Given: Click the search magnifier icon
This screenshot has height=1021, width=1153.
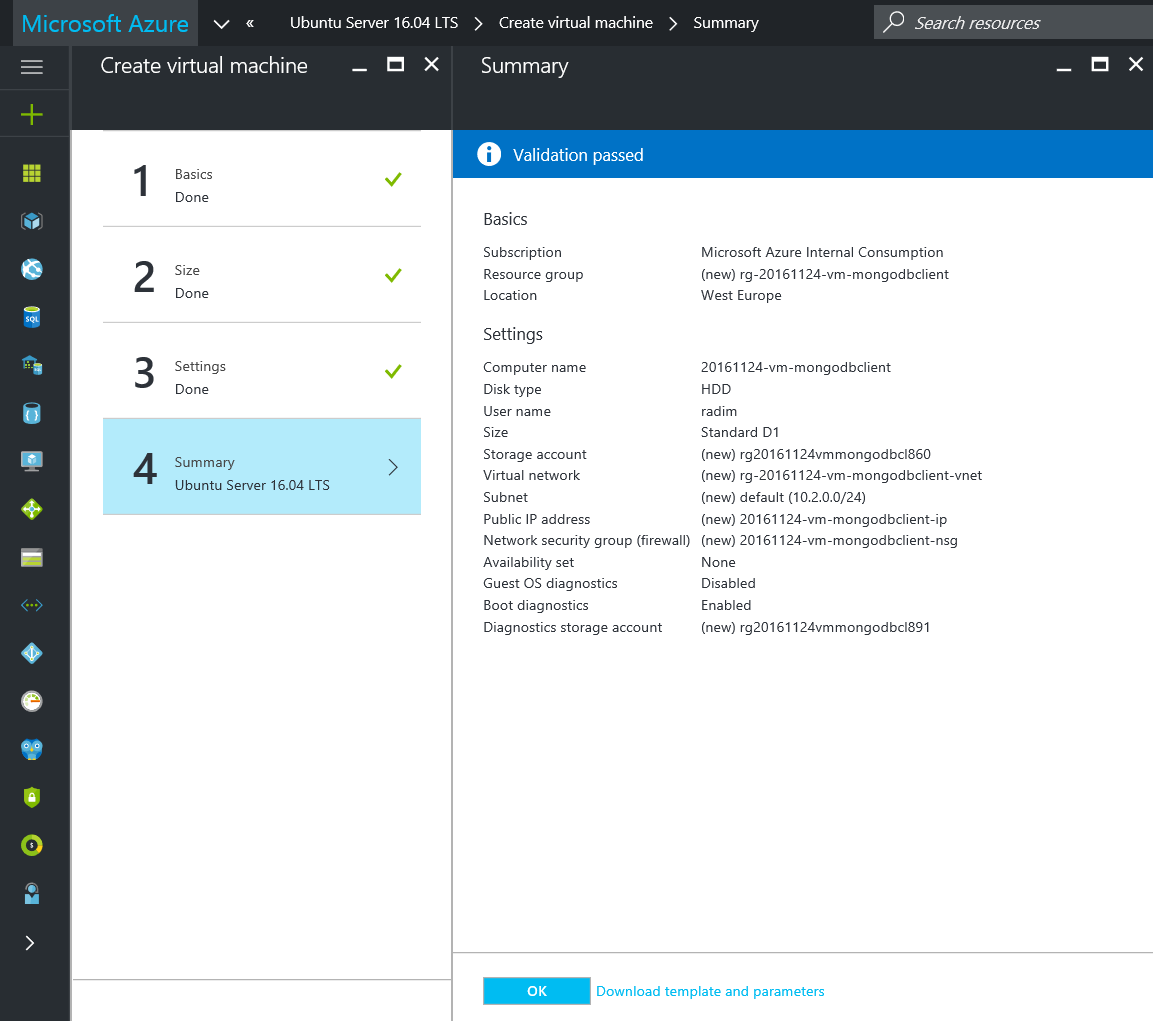Looking at the screenshot, I should tap(893, 22).
